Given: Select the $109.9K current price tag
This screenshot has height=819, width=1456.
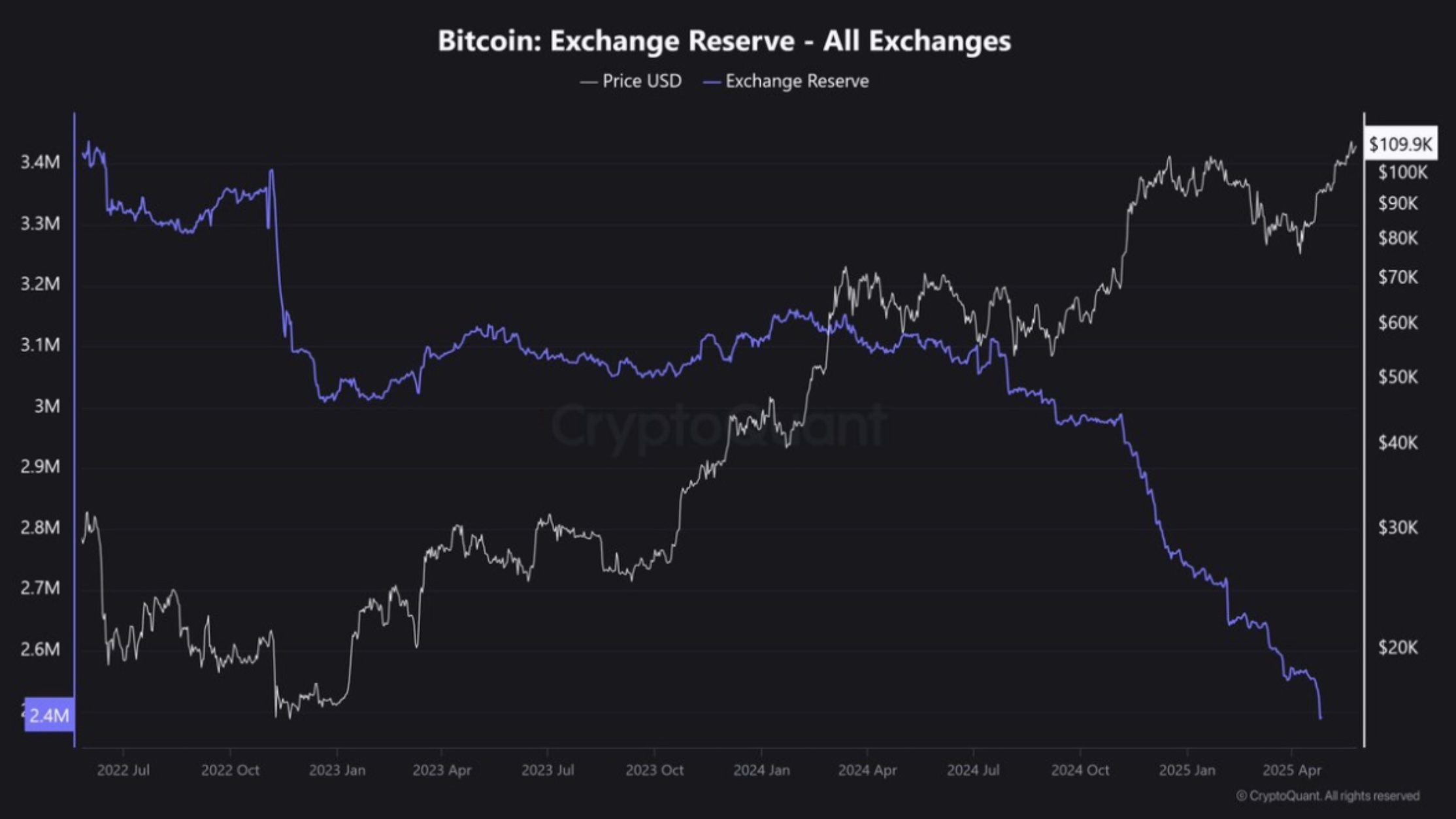Looking at the screenshot, I should point(1400,144).
